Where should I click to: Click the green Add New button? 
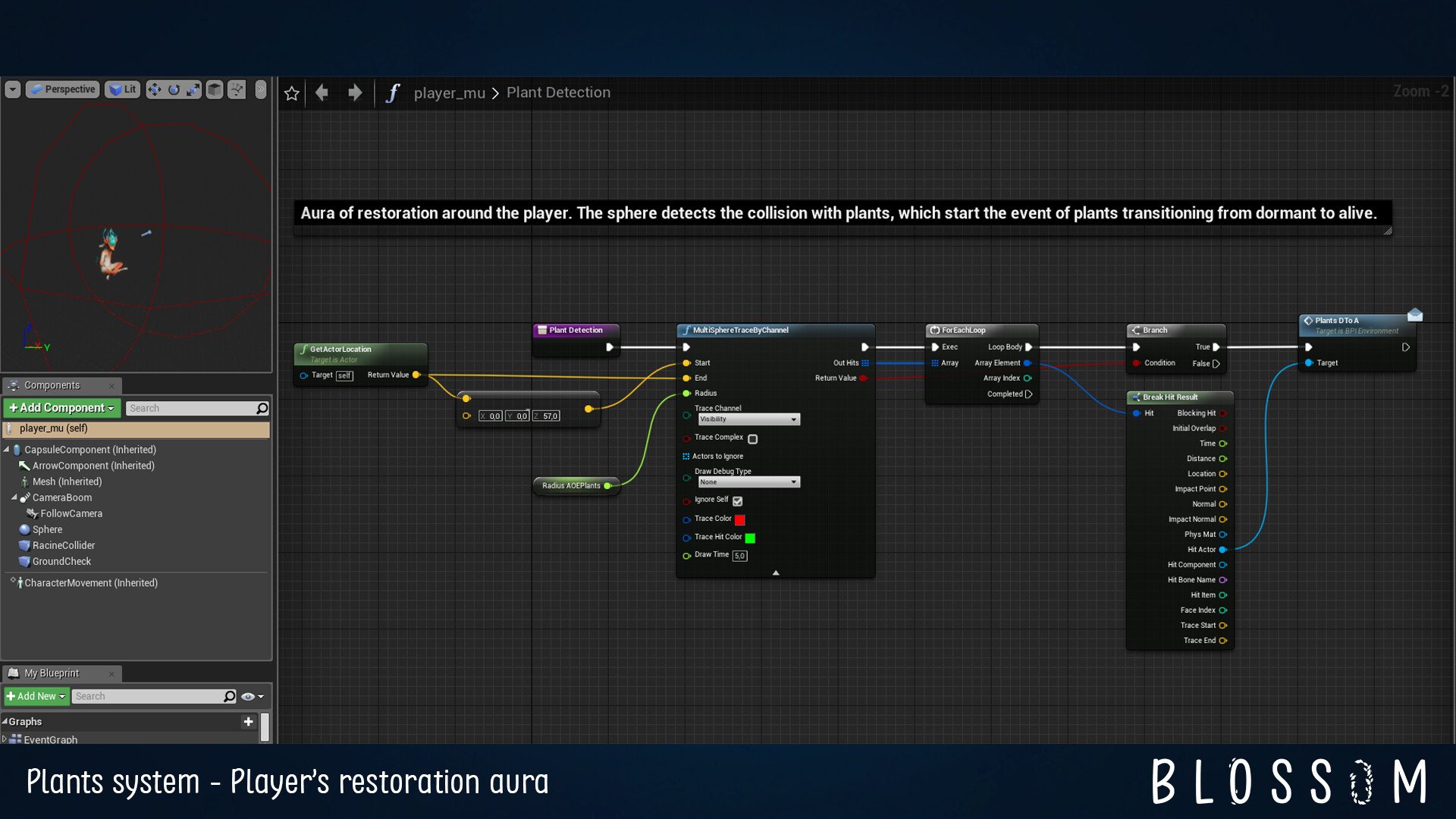click(x=35, y=696)
